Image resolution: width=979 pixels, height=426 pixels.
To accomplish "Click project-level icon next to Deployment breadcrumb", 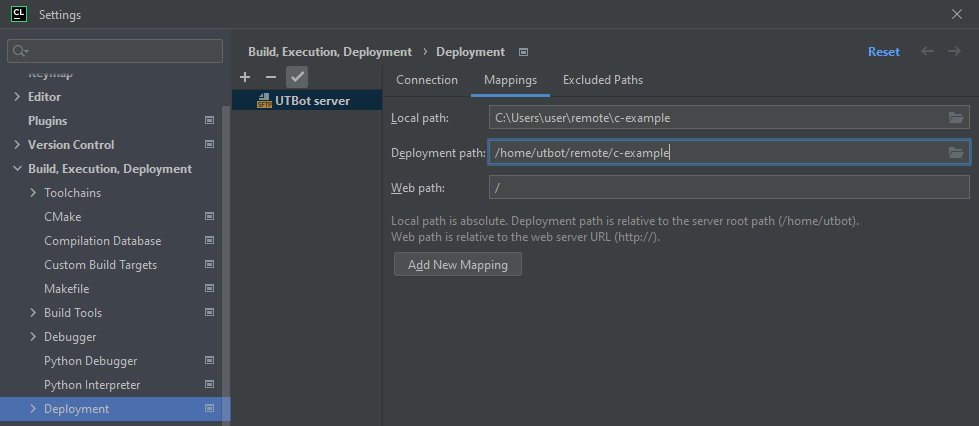I will (523, 52).
